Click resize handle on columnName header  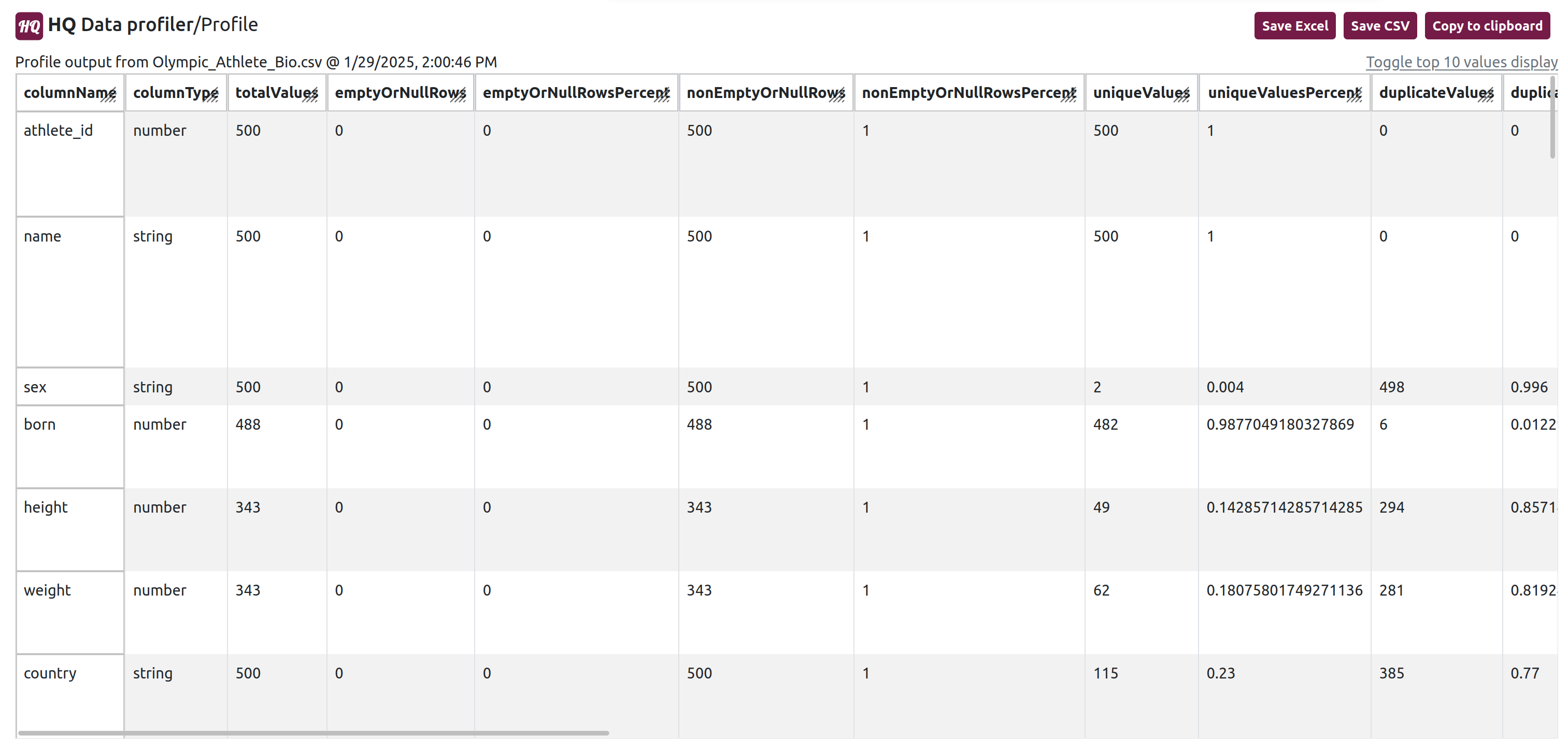(109, 97)
